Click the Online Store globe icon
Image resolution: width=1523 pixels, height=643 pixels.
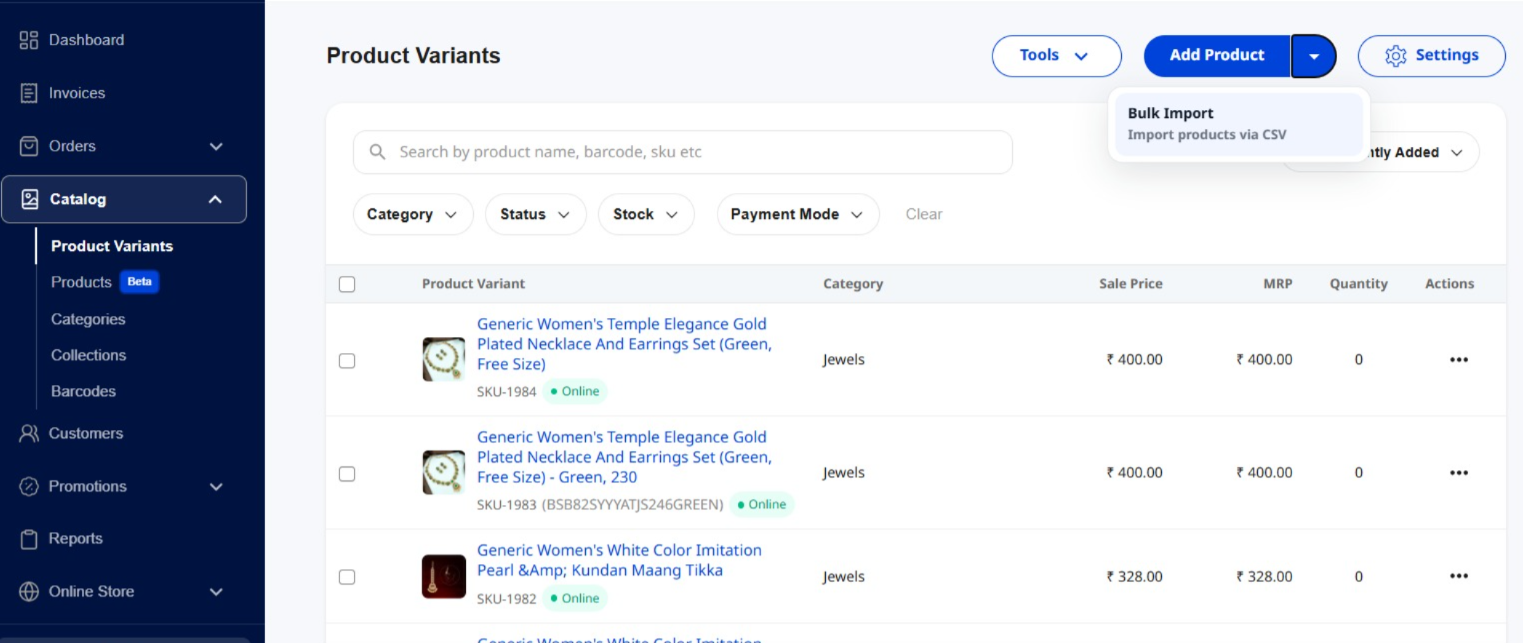29,591
